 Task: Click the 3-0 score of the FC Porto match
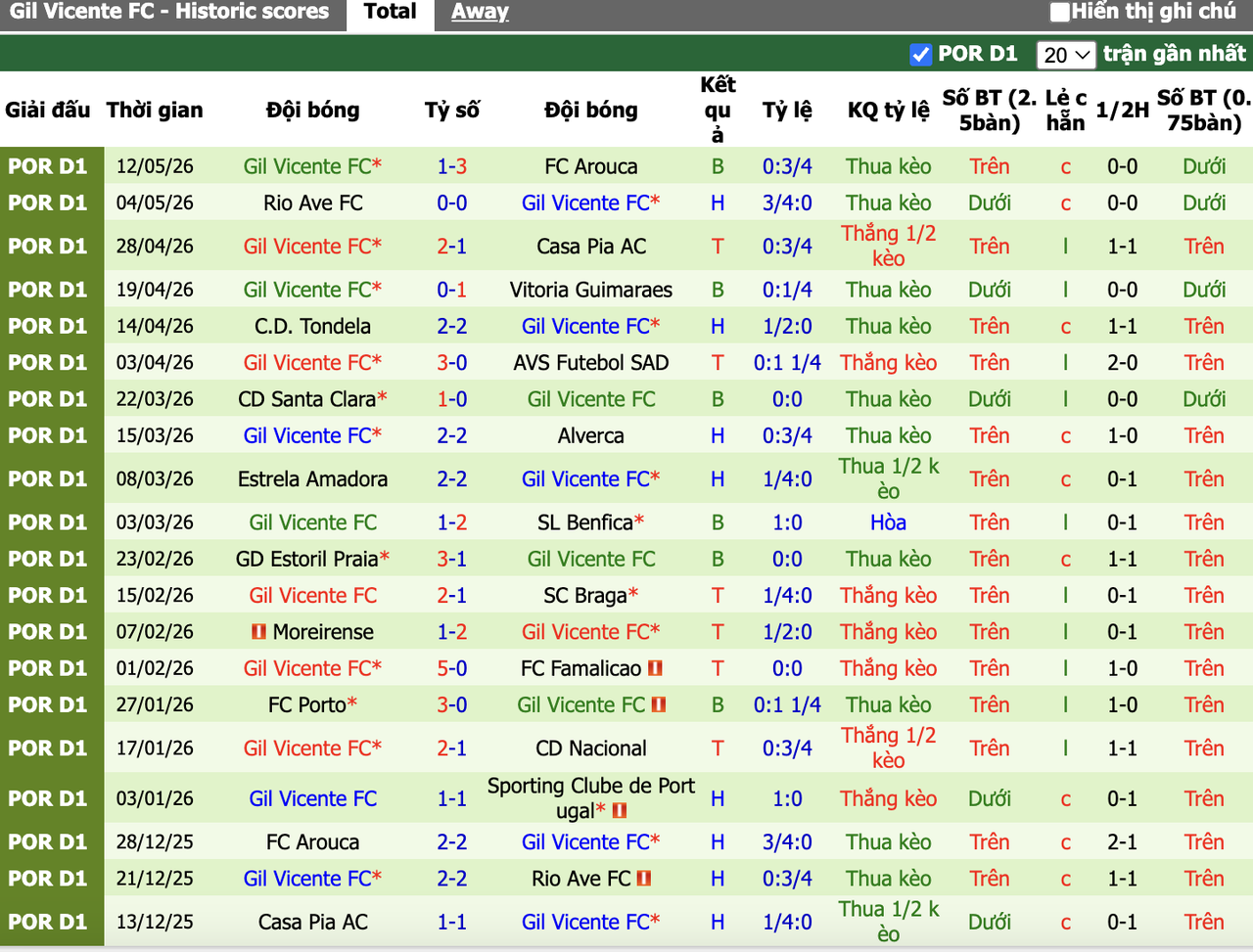point(452,704)
